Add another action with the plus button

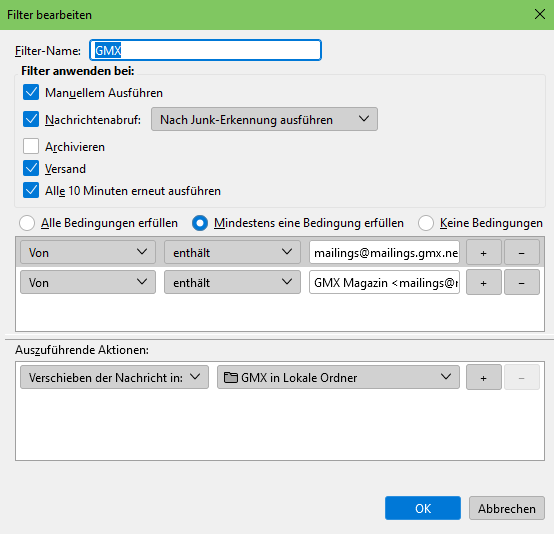(484, 377)
